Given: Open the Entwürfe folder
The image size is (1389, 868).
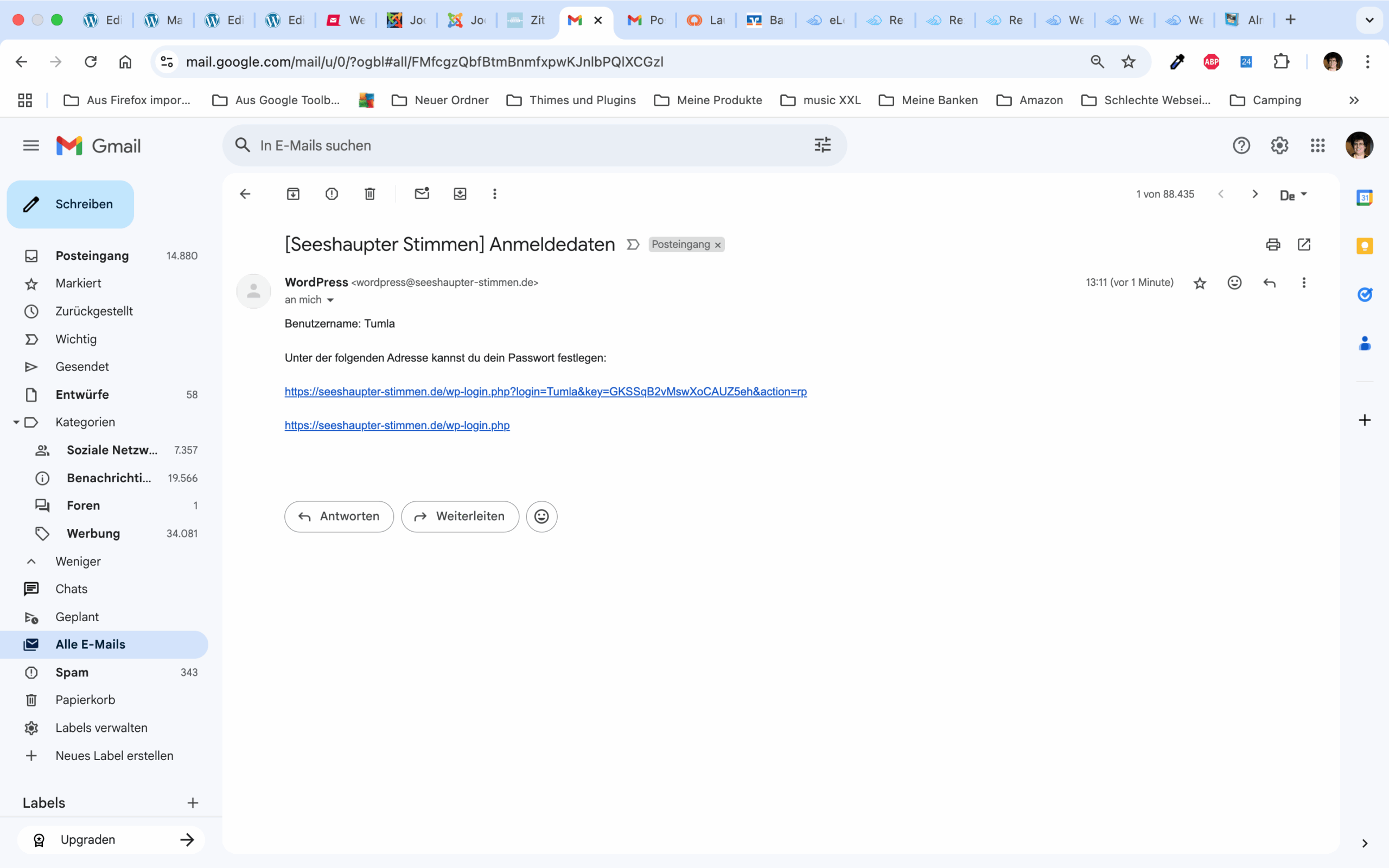Looking at the screenshot, I should [104, 394].
